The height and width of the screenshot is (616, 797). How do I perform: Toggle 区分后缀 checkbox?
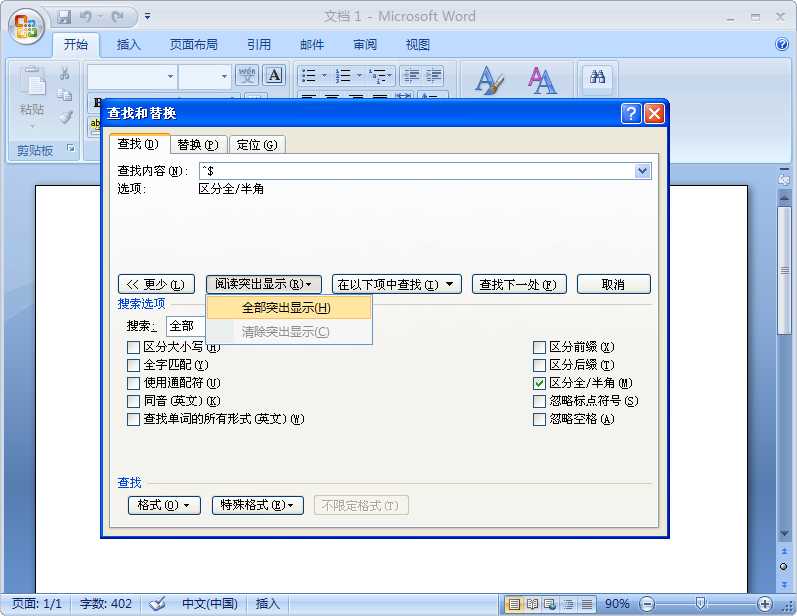[x=539, y=365]
